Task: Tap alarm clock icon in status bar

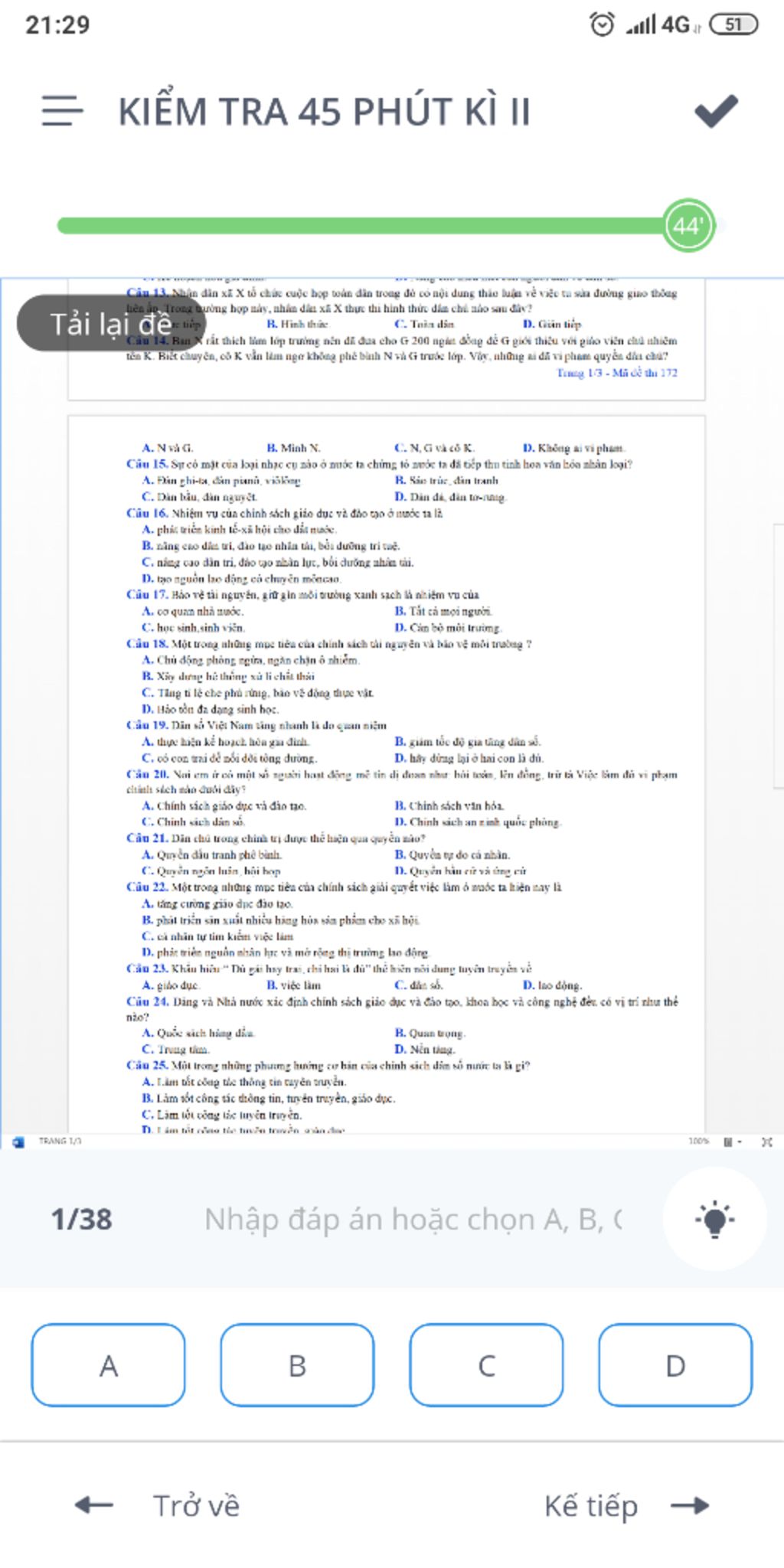Action: click(x=602, y=24)
